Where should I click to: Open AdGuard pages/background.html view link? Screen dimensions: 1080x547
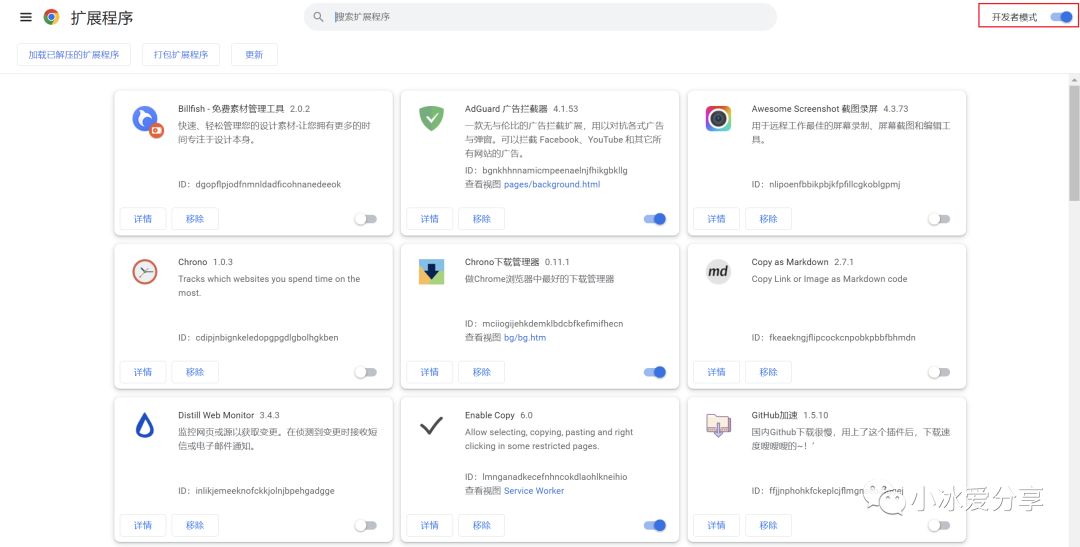pos(552,184)
